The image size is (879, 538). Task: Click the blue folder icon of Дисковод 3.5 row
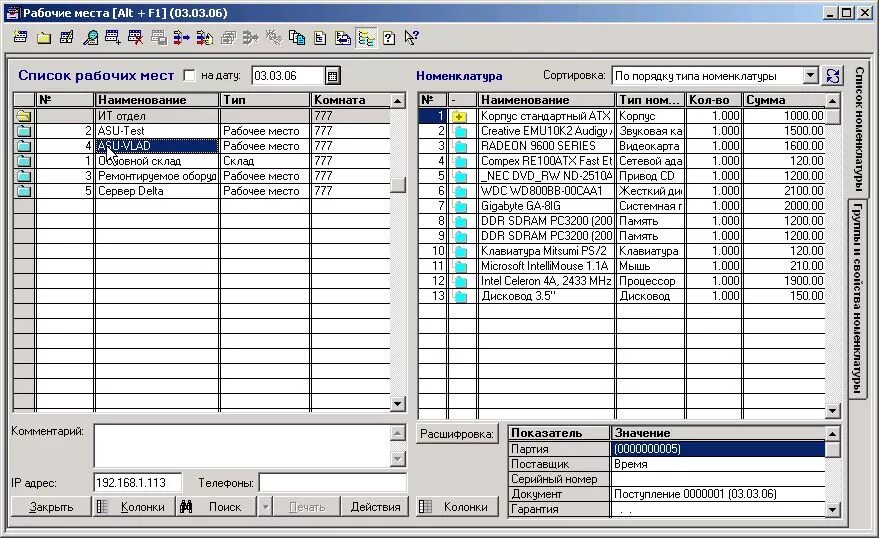pos(460,296)
